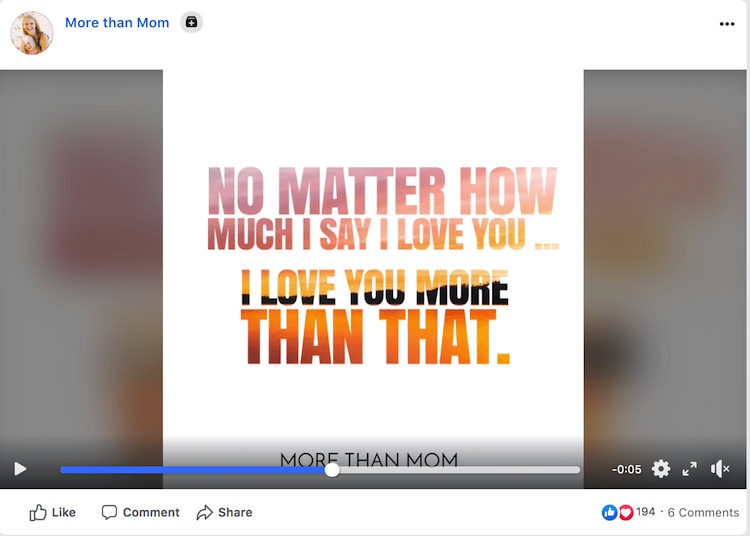
Task: Open the three-dot post options menu
Action: [x=727, y=24]
